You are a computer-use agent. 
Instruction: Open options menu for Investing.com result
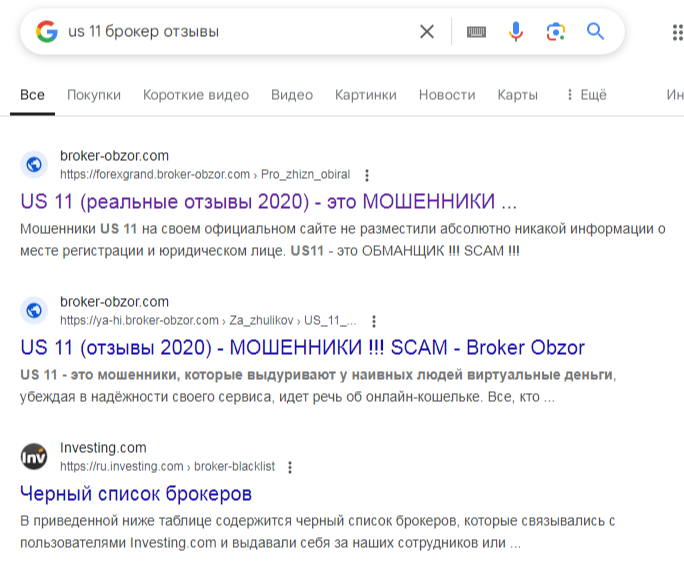click(290, 467)
